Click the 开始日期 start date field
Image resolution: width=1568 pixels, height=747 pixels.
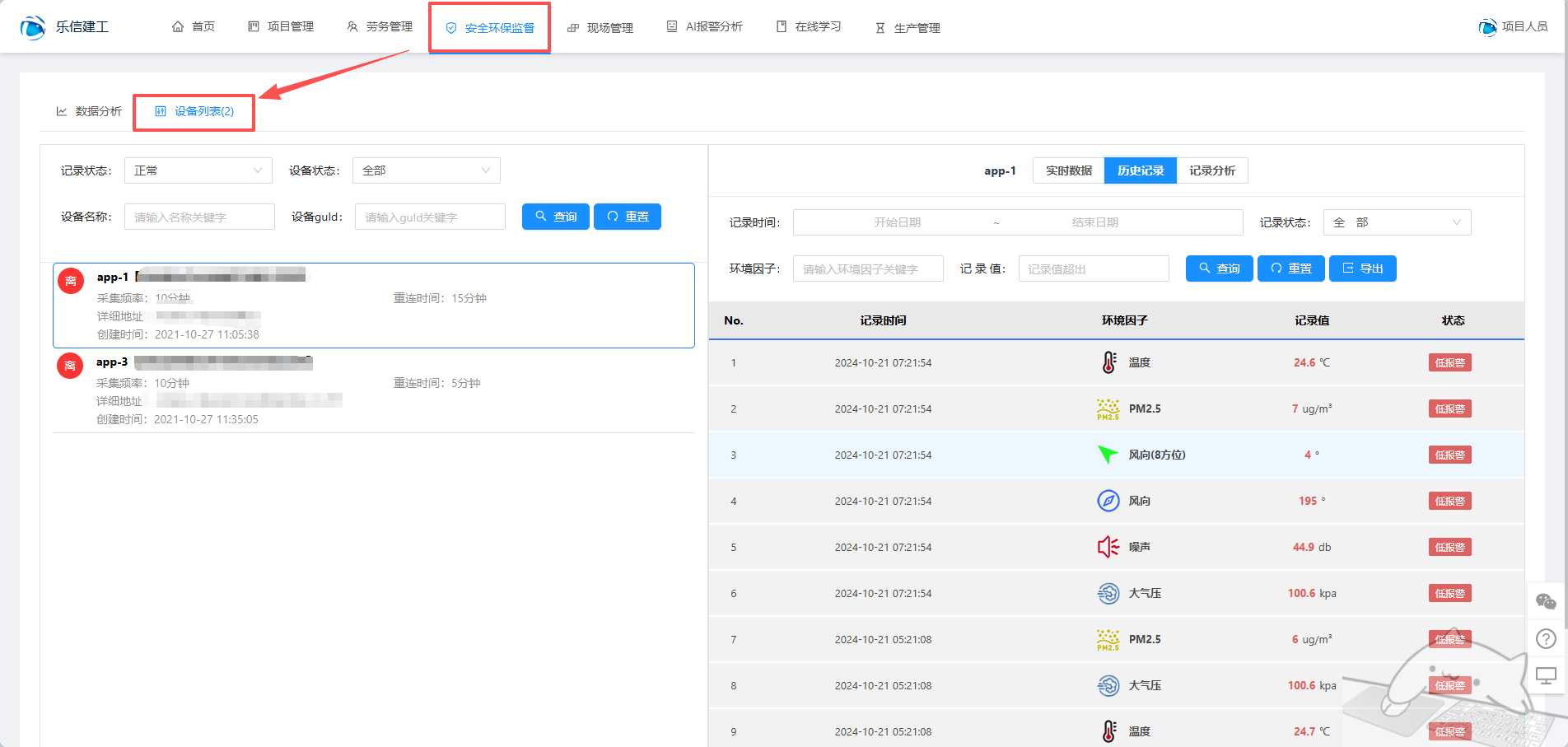click(x=897, y=222)
